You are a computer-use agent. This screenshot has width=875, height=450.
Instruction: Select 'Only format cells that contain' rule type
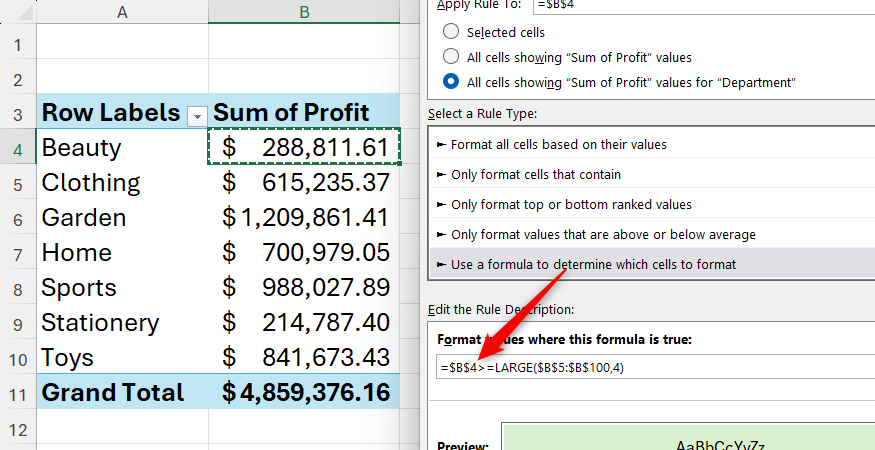(652, 175)
